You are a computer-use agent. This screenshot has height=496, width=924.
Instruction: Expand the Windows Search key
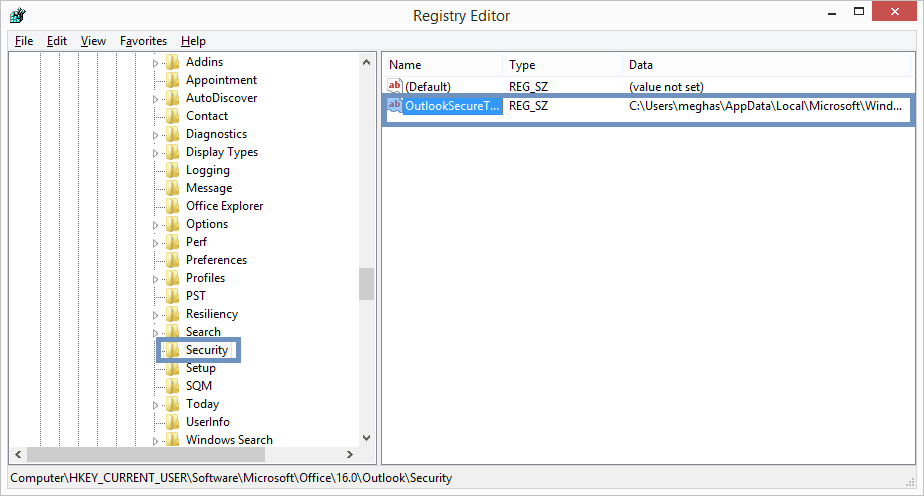pyautogui.click(x=156, y=441)
